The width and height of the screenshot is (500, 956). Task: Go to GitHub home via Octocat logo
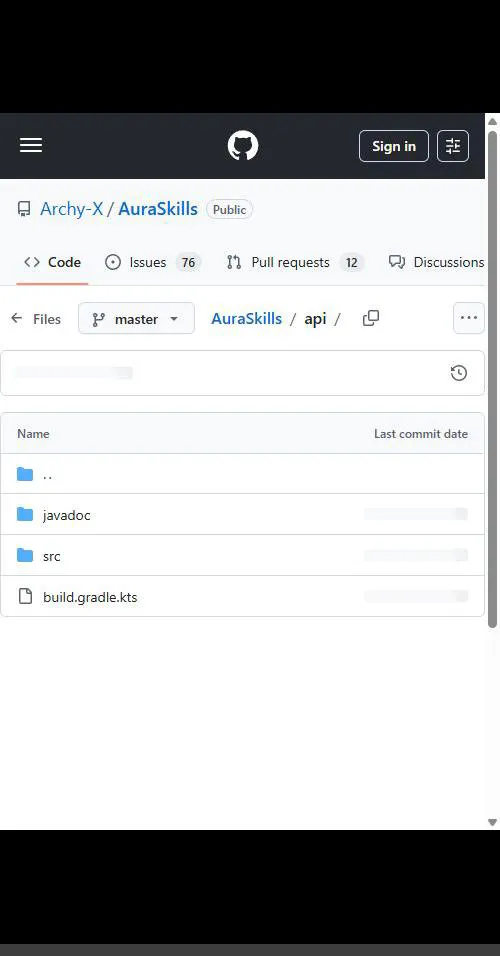(243, 146)
